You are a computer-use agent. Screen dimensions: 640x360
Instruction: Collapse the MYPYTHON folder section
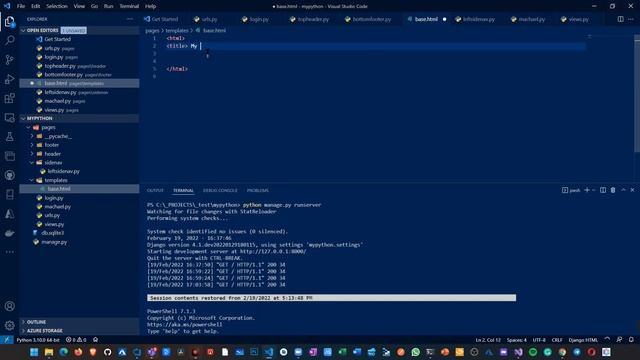23,118
